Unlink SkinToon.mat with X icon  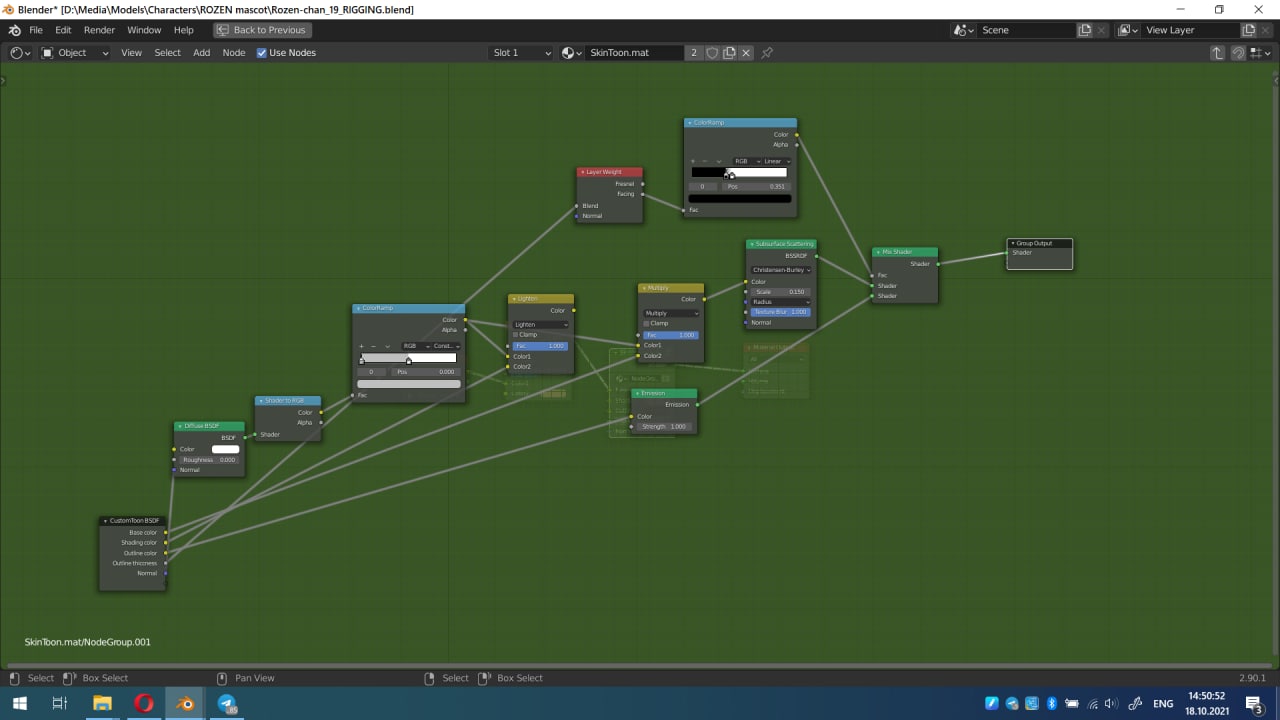tap(746, 53)
